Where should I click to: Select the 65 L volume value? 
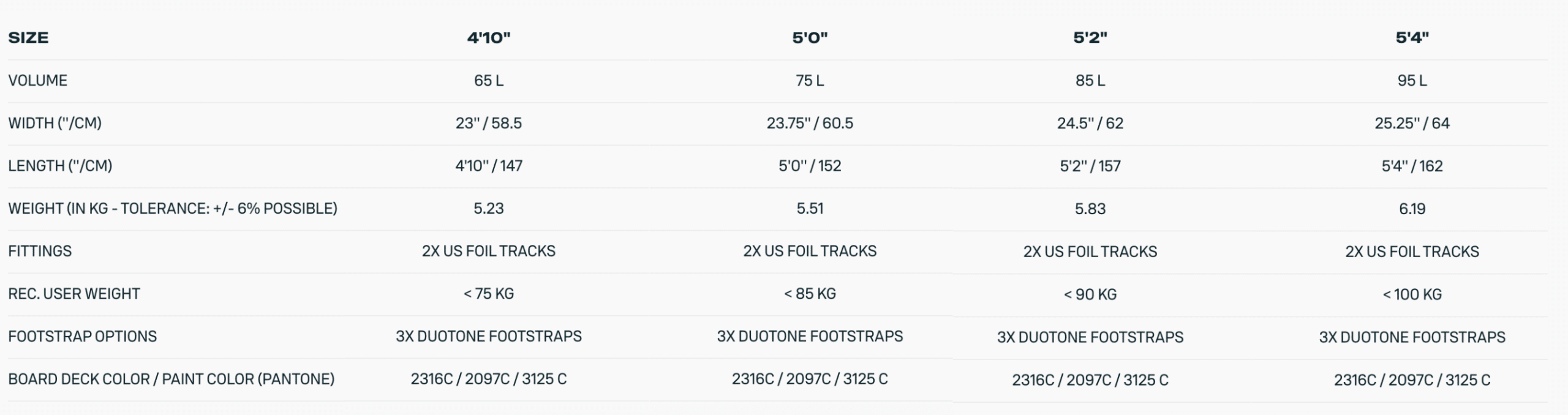pyautogui.click(x=489, y=81)
